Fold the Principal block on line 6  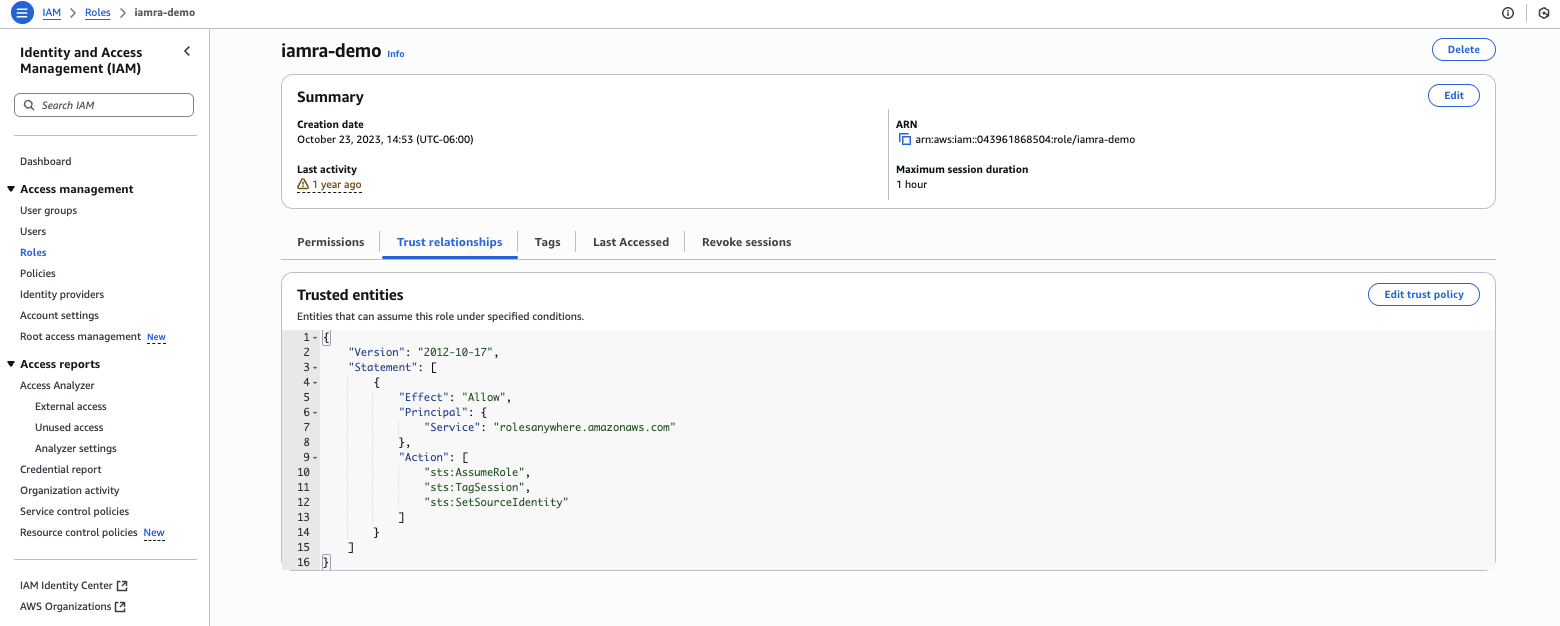[313, 412]
